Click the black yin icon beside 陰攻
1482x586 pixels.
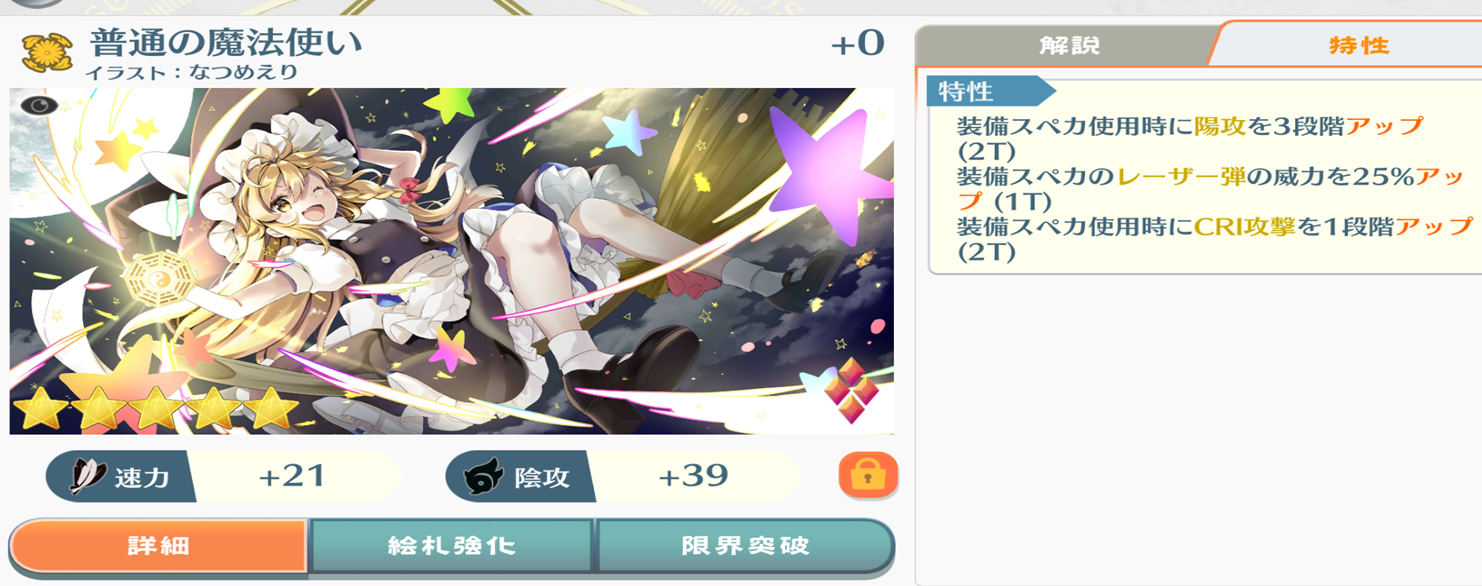click(x=485, y=478)
